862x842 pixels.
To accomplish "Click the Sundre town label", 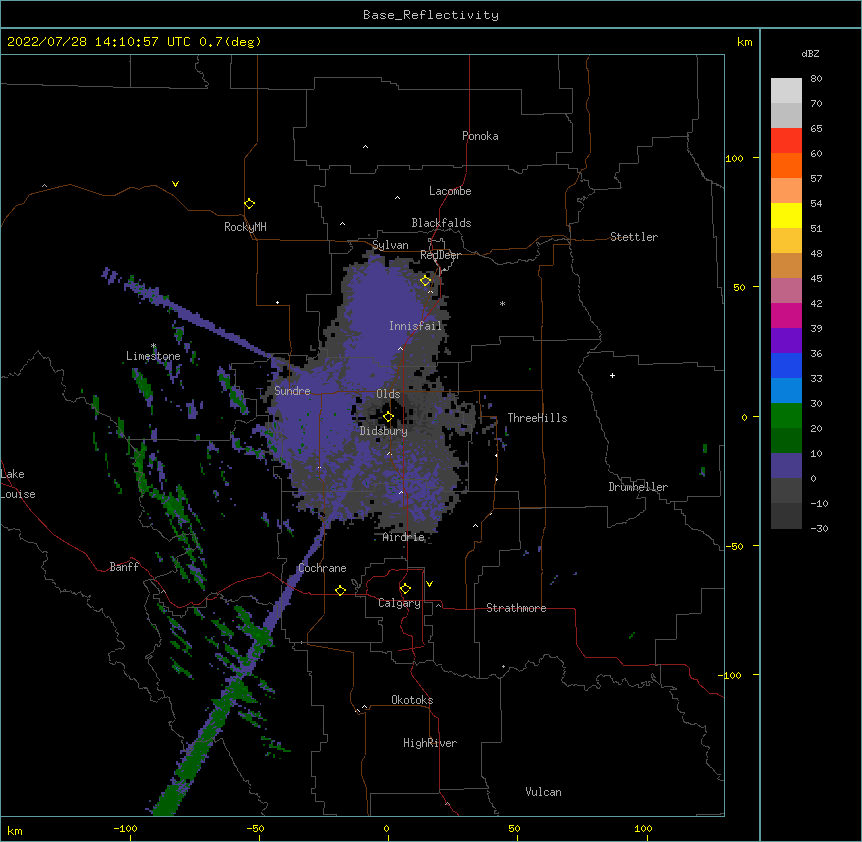I will point(292,391).
